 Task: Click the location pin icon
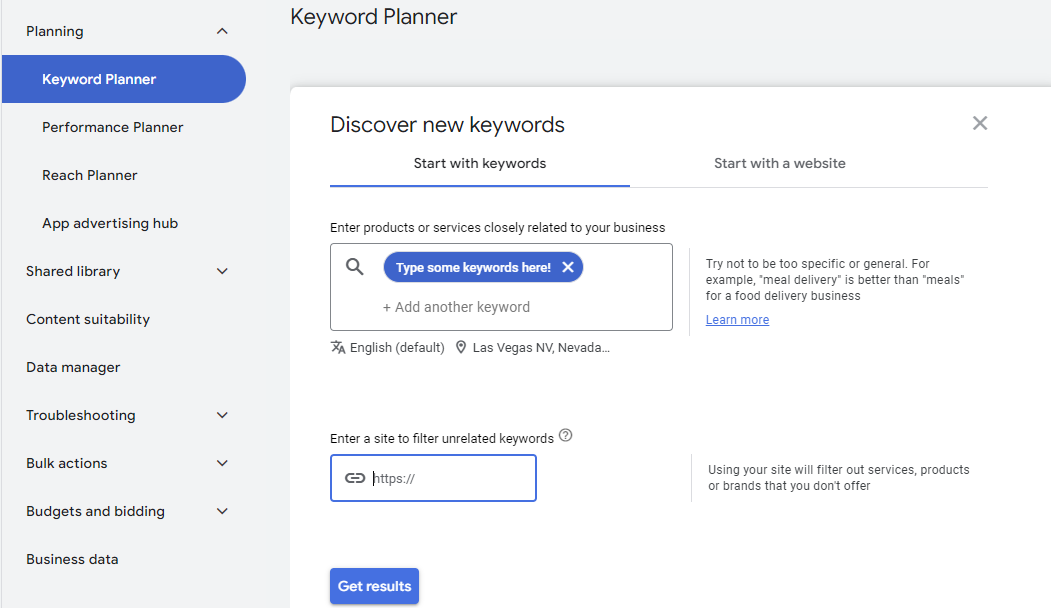point(460,347)
